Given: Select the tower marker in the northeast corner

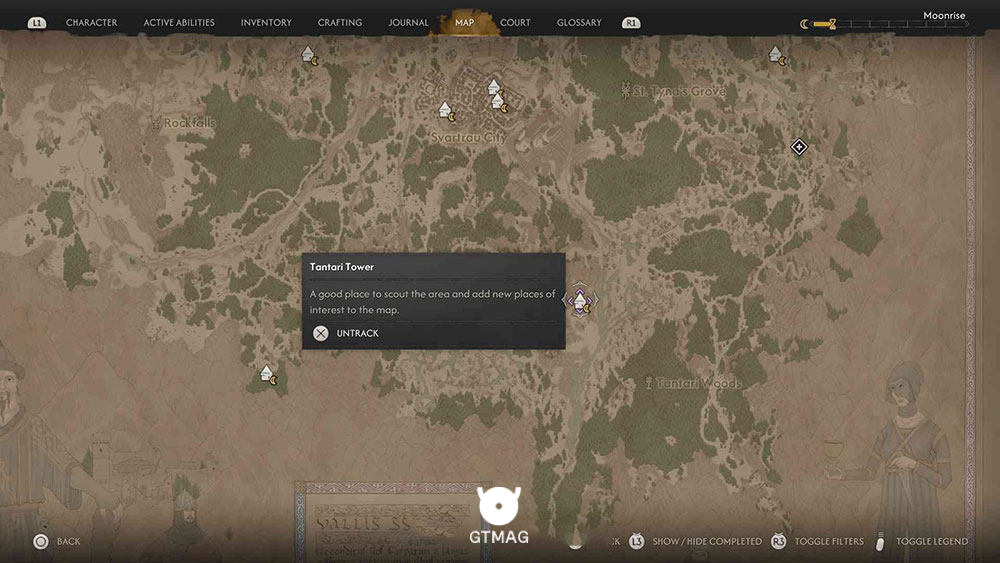Looking at the screenshot, I should [777, 56].
